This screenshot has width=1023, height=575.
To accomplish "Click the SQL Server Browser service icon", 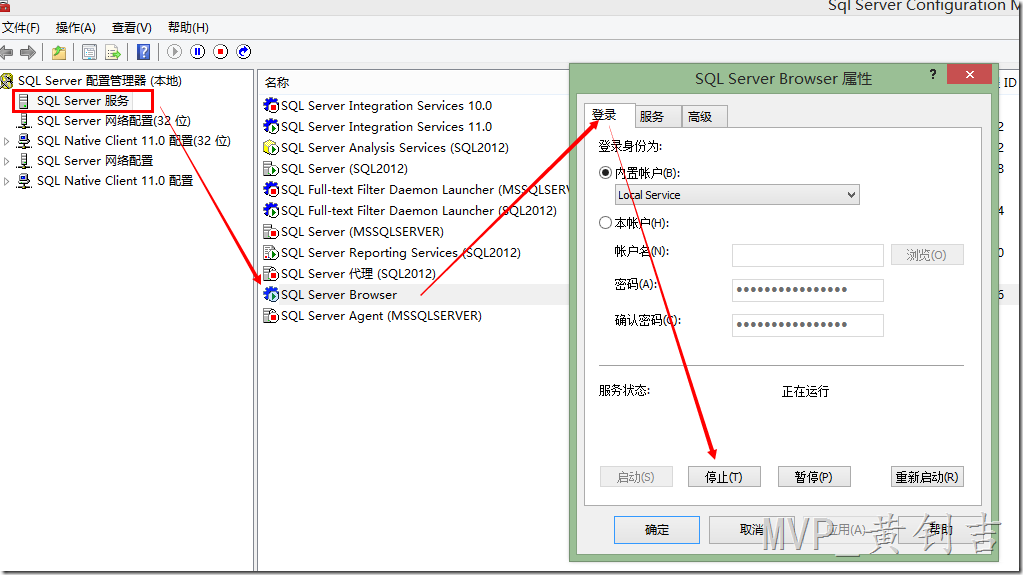I will pos(271,294).
